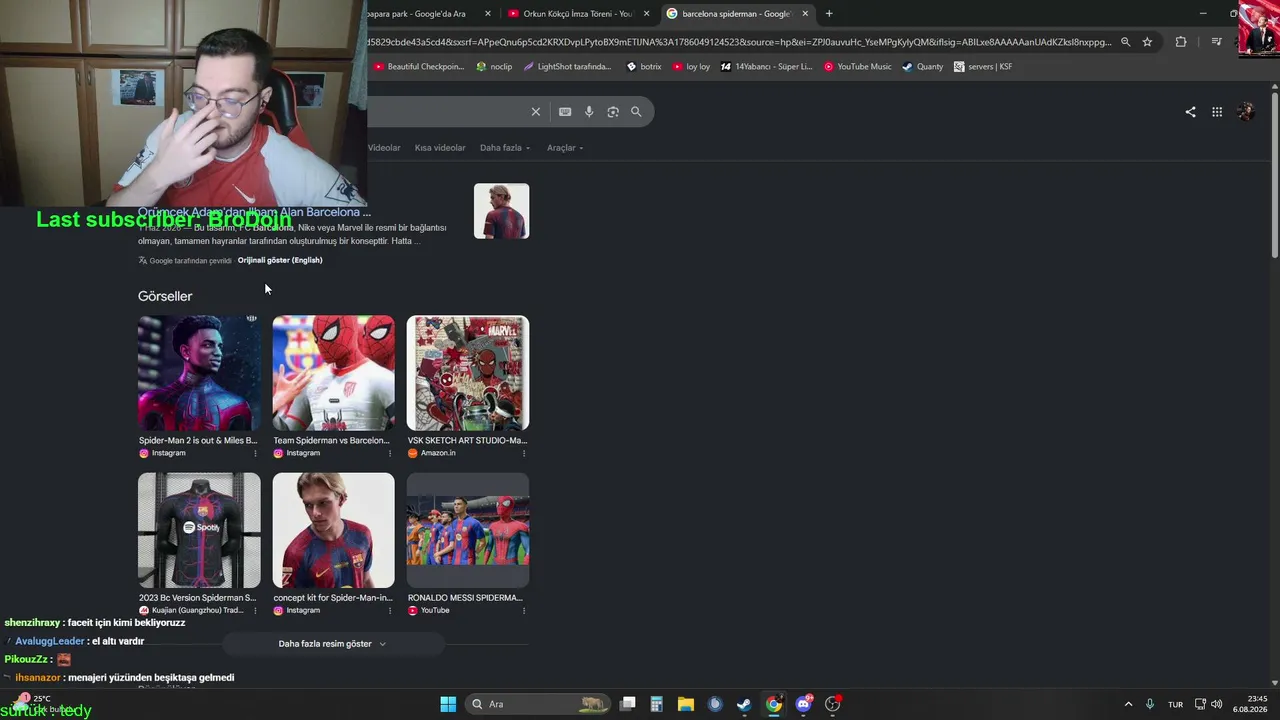
Task: Switch to the 'Kısa videolar' results filter
Action: pos(440,148)
